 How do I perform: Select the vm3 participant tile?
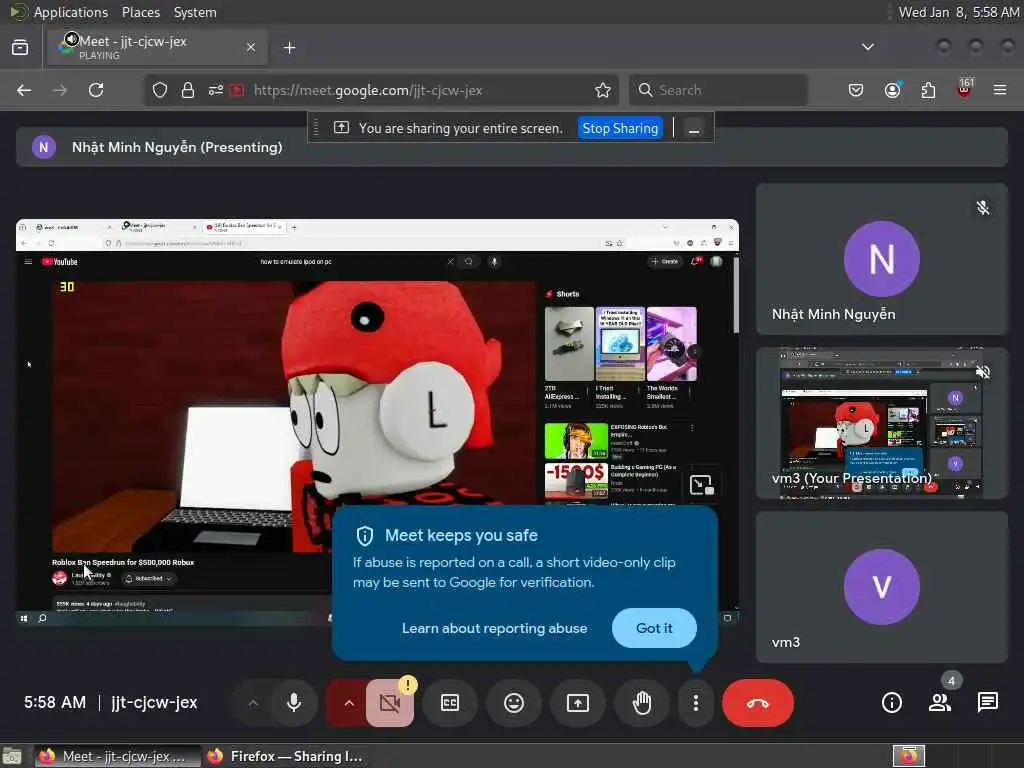point(882,587)
